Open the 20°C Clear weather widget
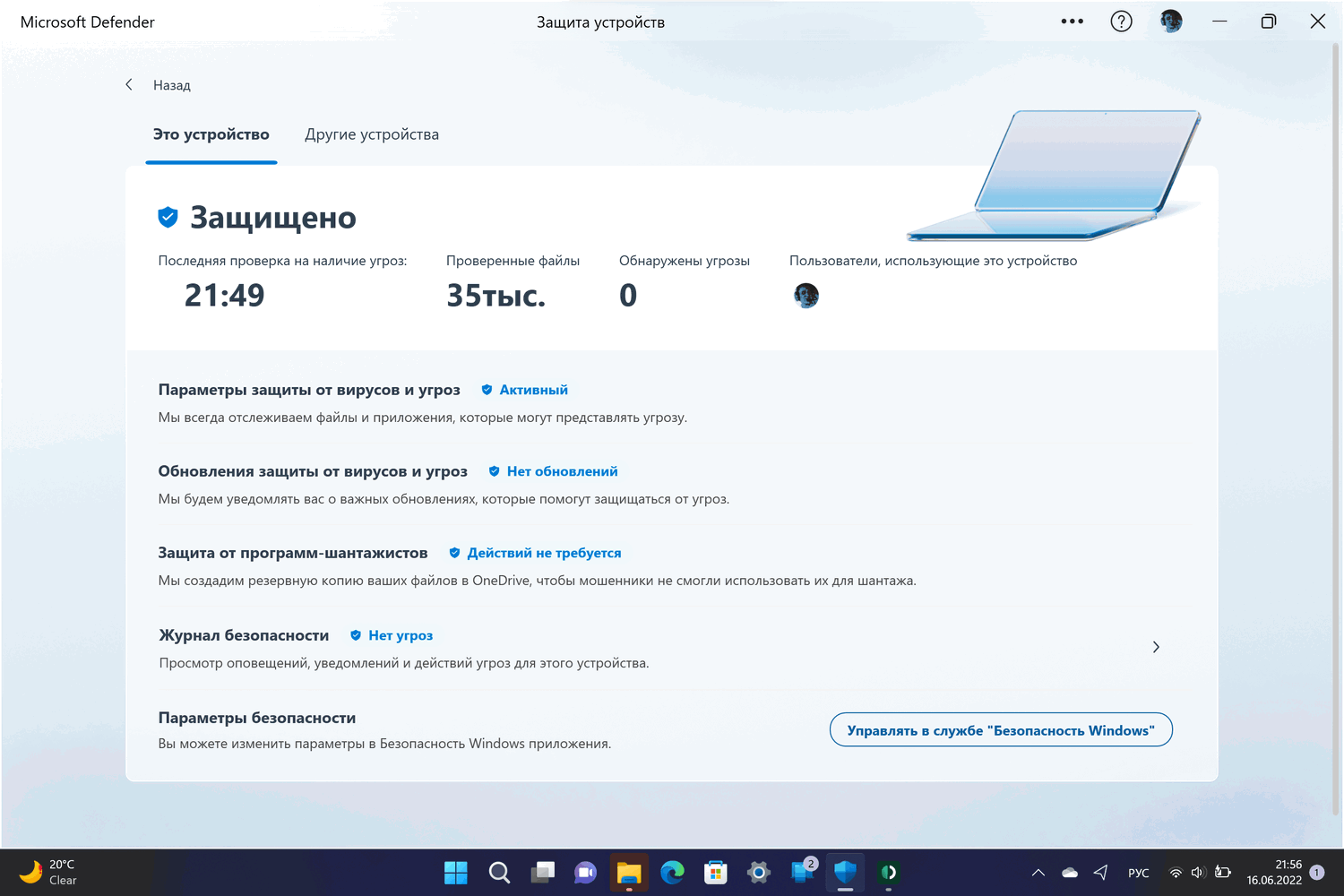 (48, 873)
